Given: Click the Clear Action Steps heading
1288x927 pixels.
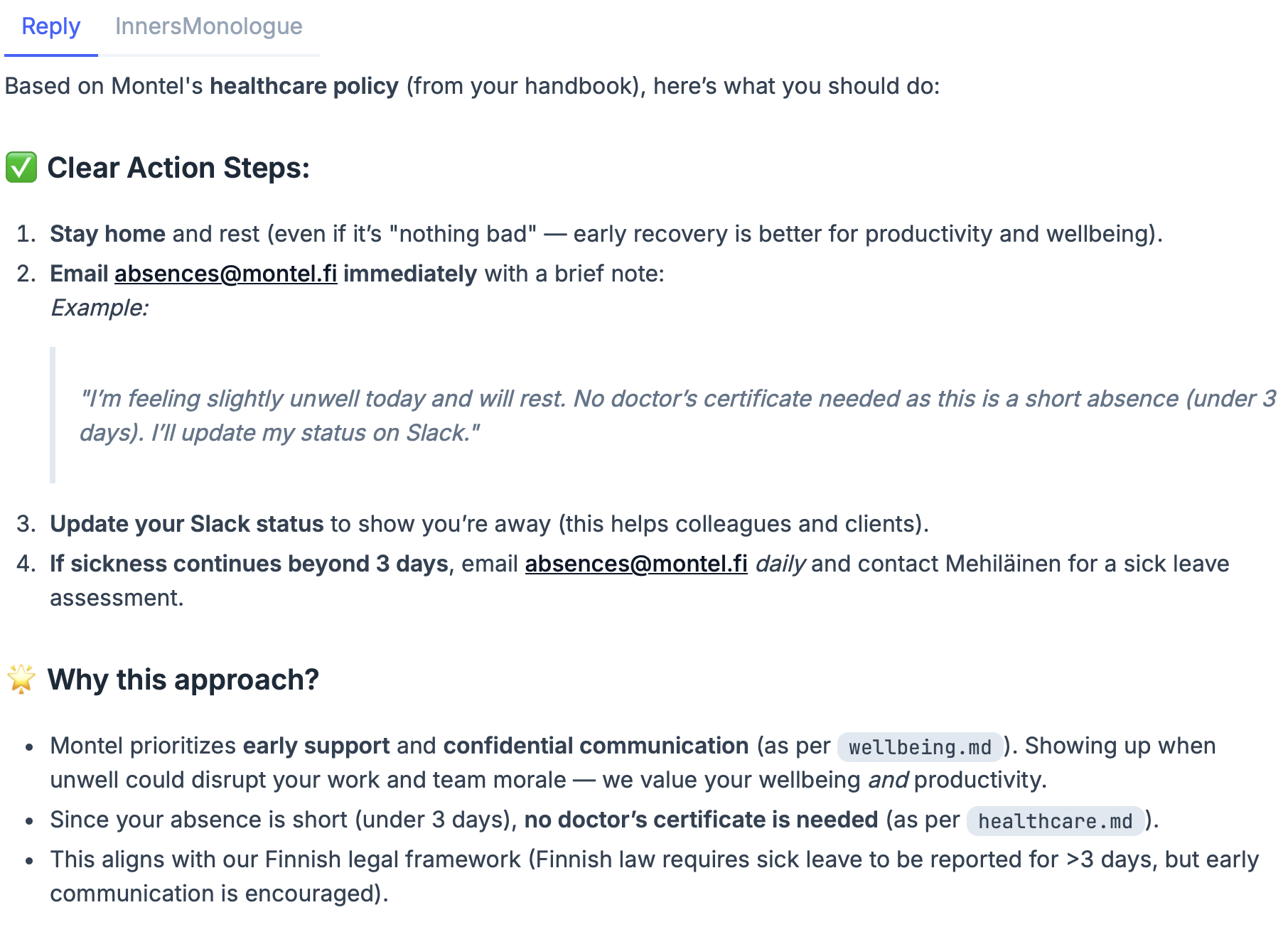Looking at the screenshot, I should click(x=178, y=168).
